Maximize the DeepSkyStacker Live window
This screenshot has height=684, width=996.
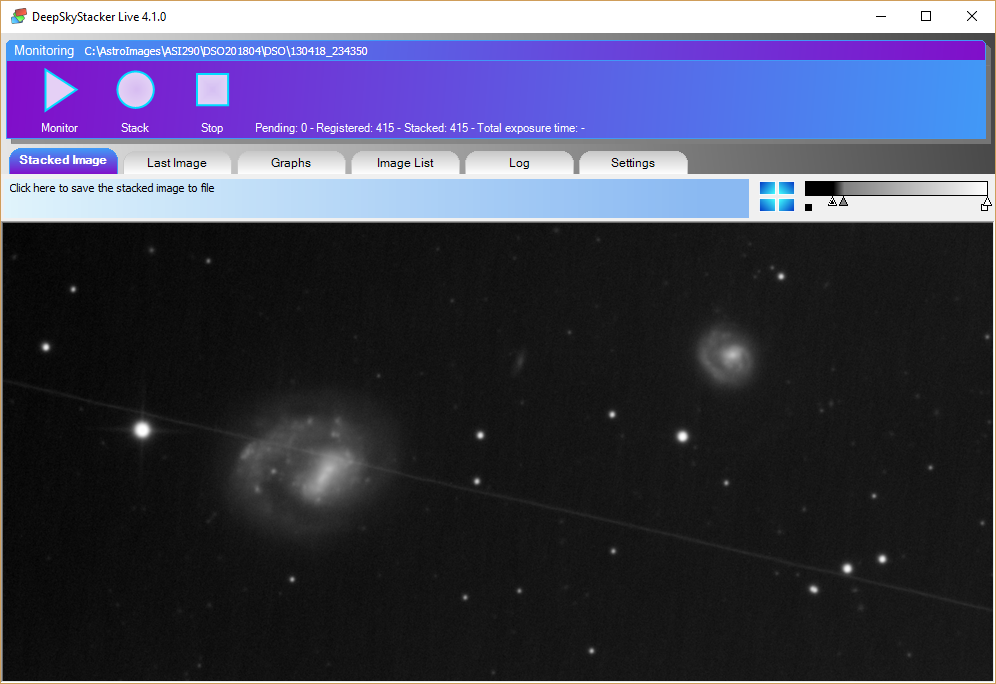coord(926,16)
